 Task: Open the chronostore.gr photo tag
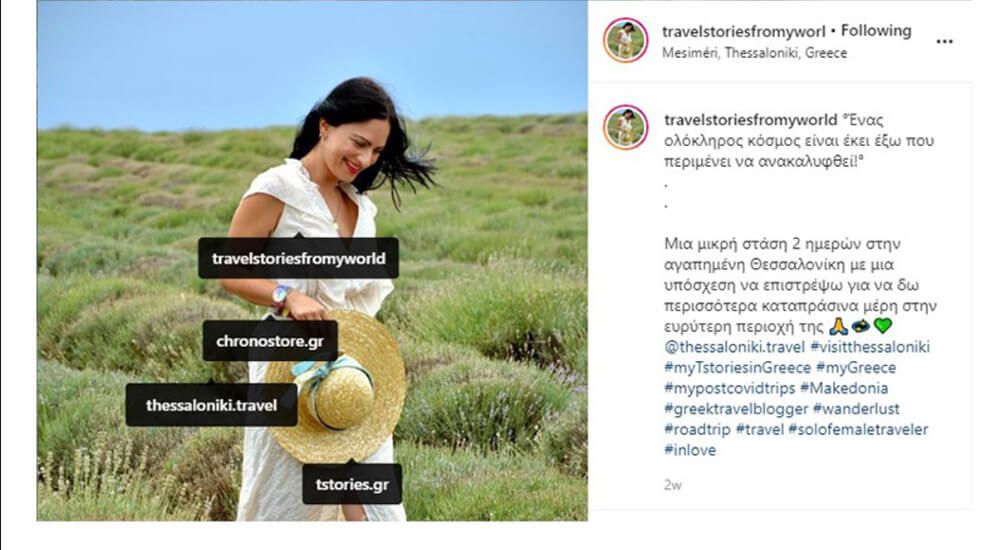[x=270, y=341]
